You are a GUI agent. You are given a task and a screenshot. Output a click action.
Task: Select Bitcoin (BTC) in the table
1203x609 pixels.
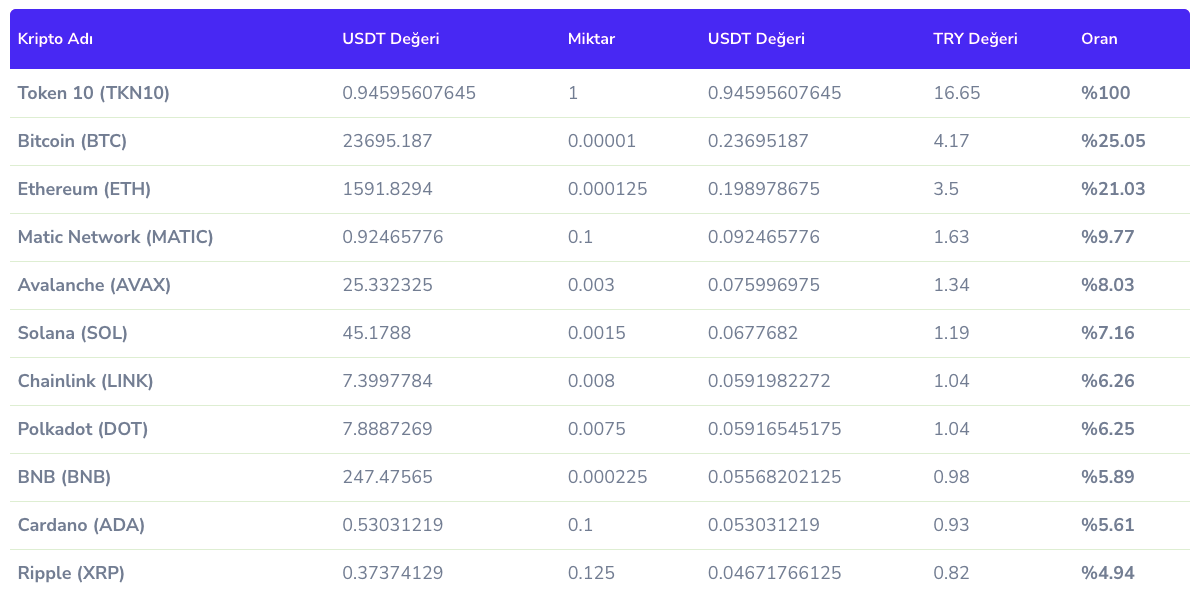72,141
